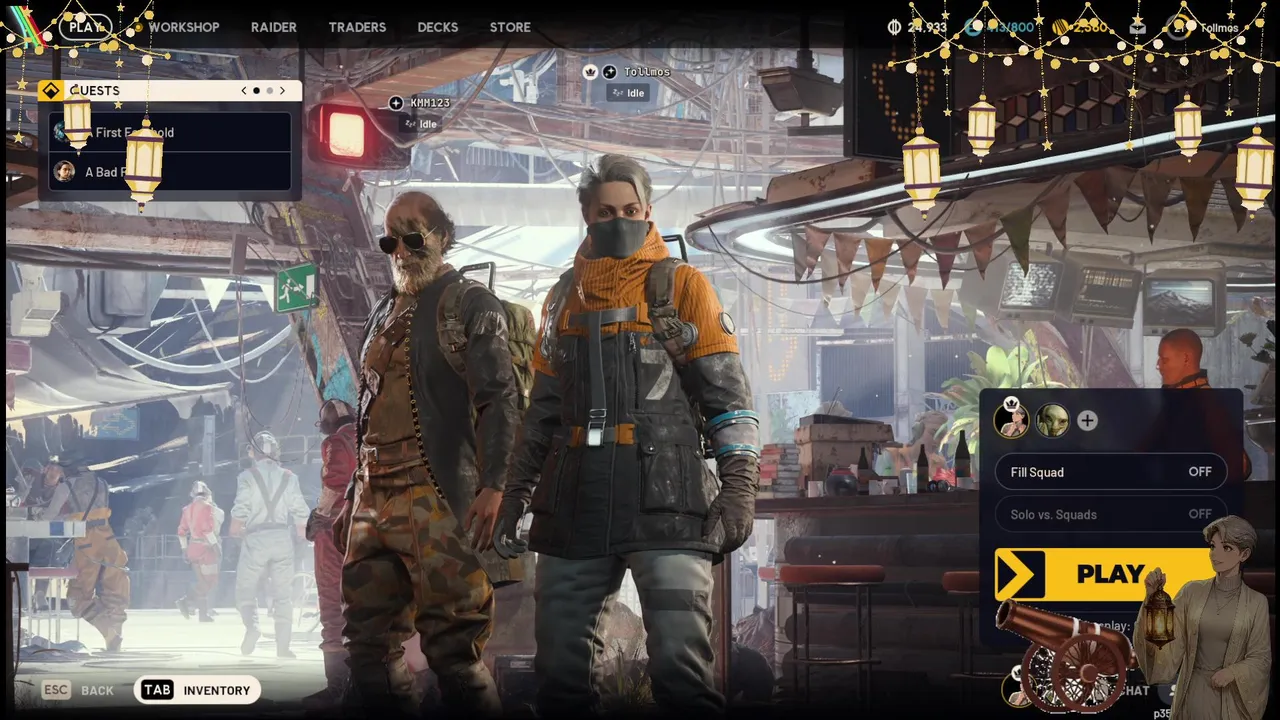Click Tollmos's Idle status label
Viewport: 1280px width, 720px height.
click(626, 93)
